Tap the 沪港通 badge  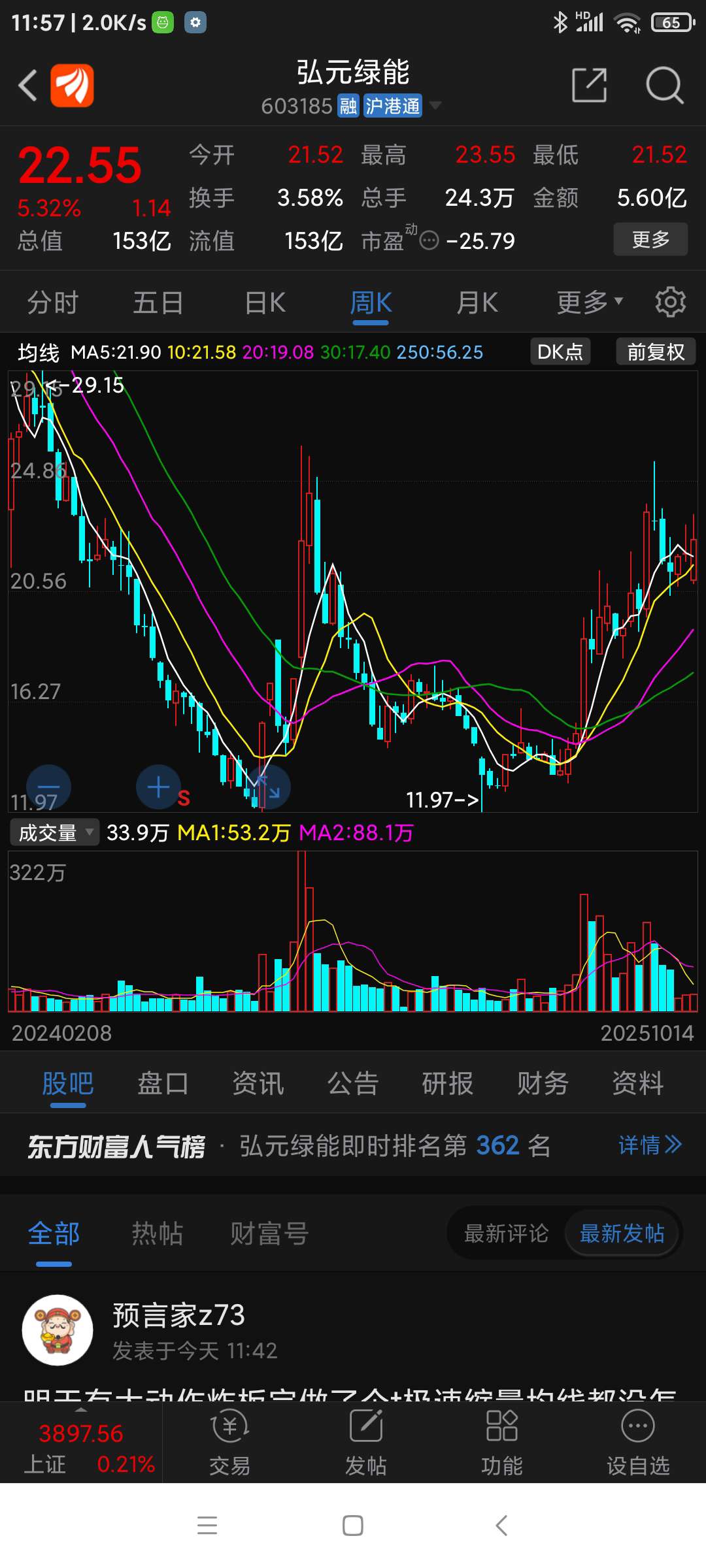point(392,106)
